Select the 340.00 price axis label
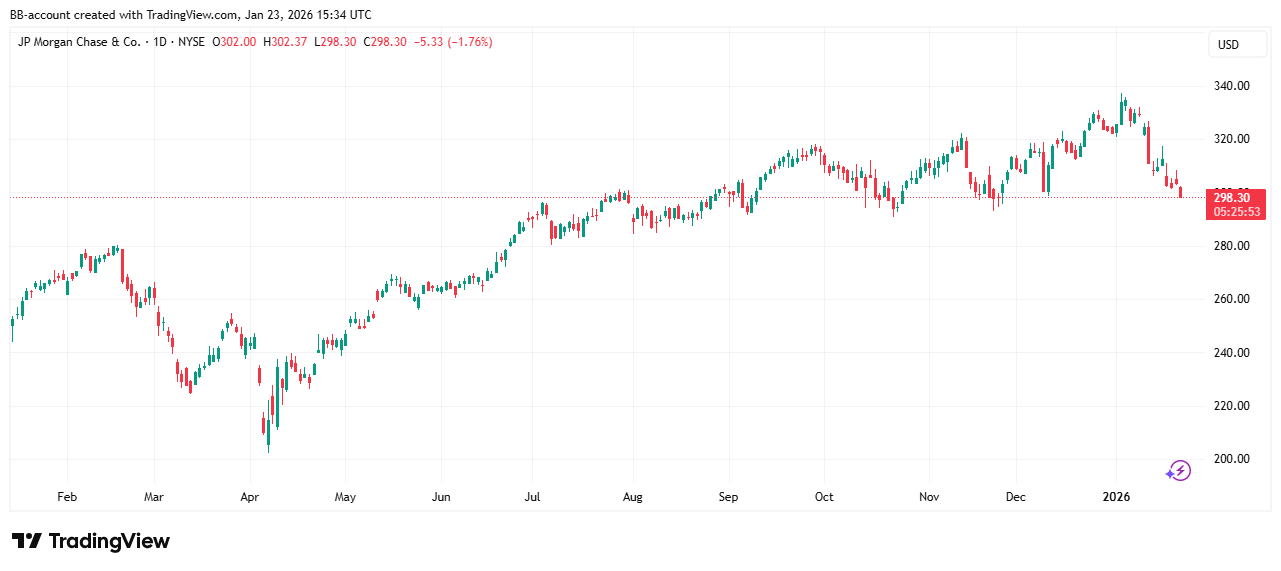 1230,86
